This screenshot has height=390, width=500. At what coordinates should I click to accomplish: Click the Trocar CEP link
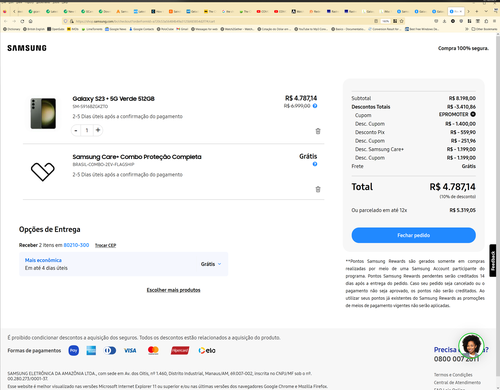click(105, 245)
